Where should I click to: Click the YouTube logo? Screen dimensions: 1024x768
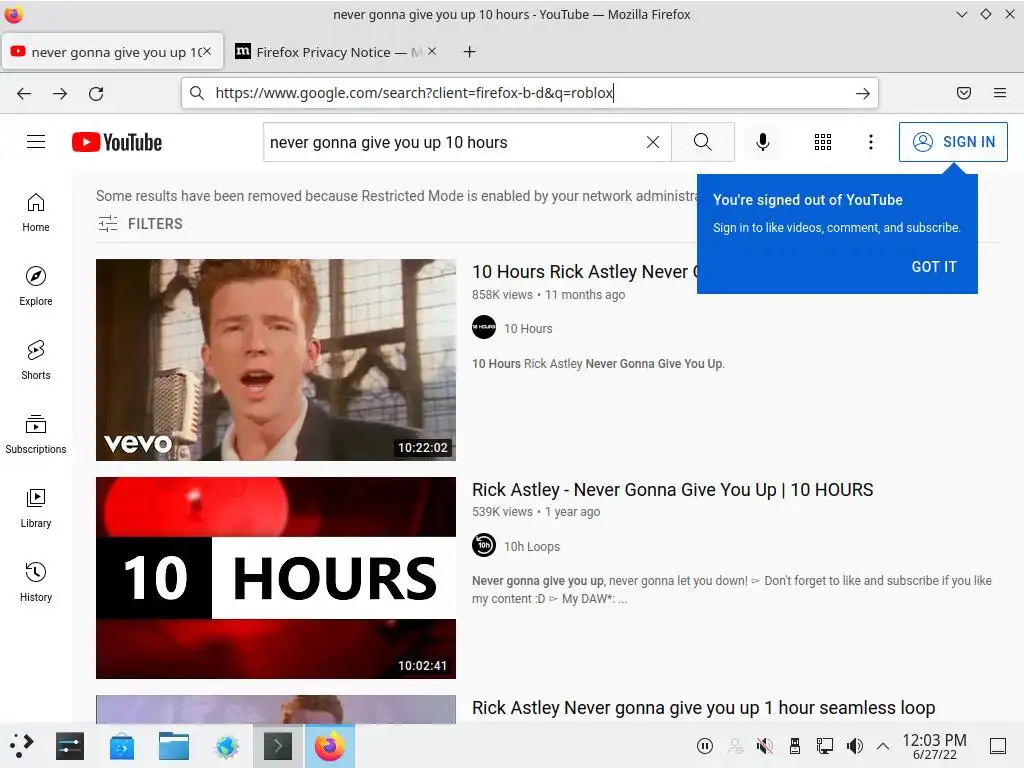coord(117,142)
